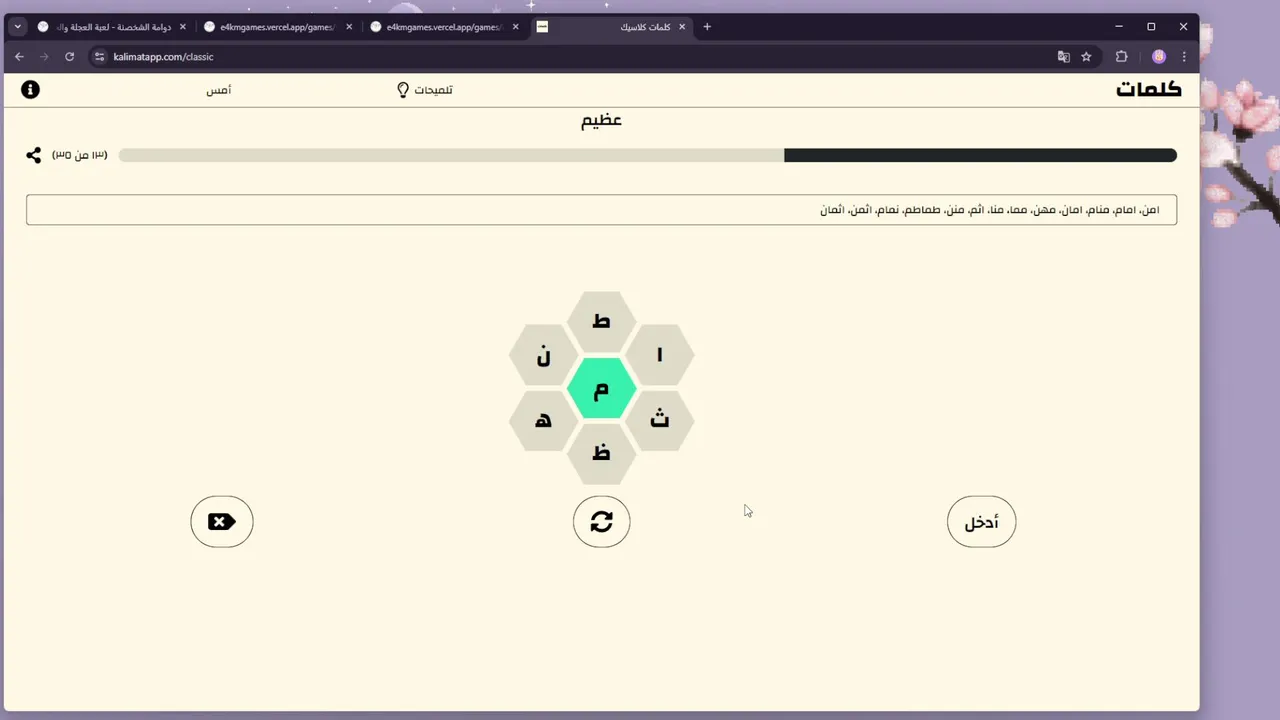Open the تلميحات hints link
The width and height of the screenshot is (1280, 720).
pos(434,90)
